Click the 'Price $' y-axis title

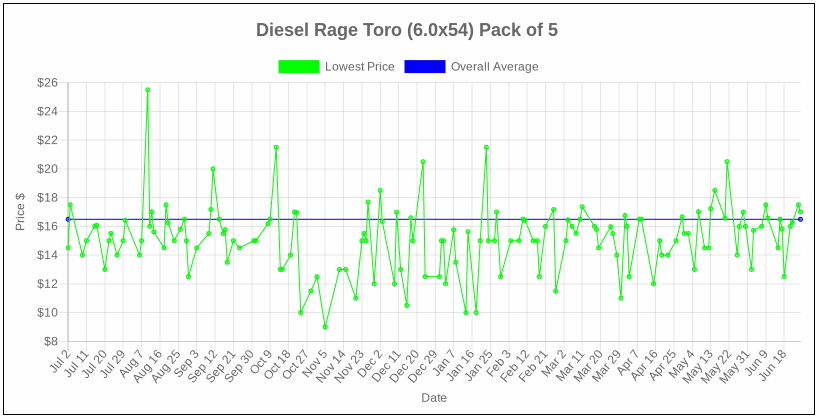(x=20, y=212)
